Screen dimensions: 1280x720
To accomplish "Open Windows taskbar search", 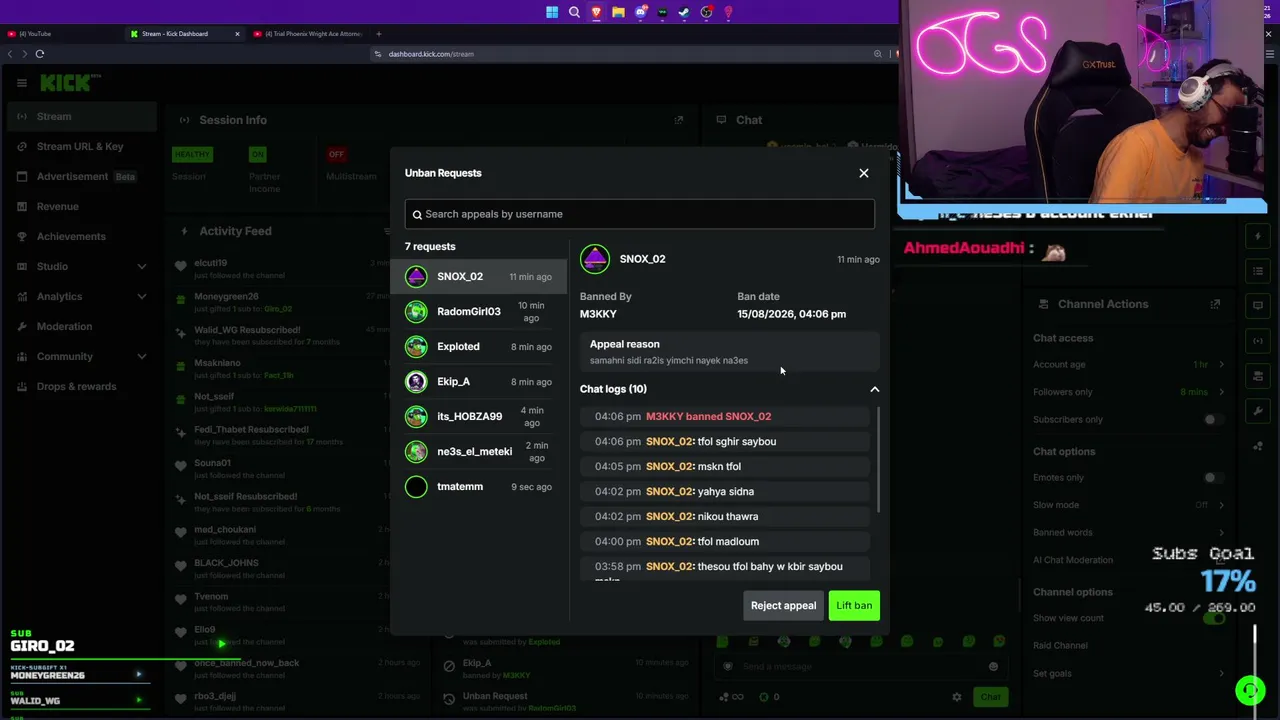I will 574,12.
